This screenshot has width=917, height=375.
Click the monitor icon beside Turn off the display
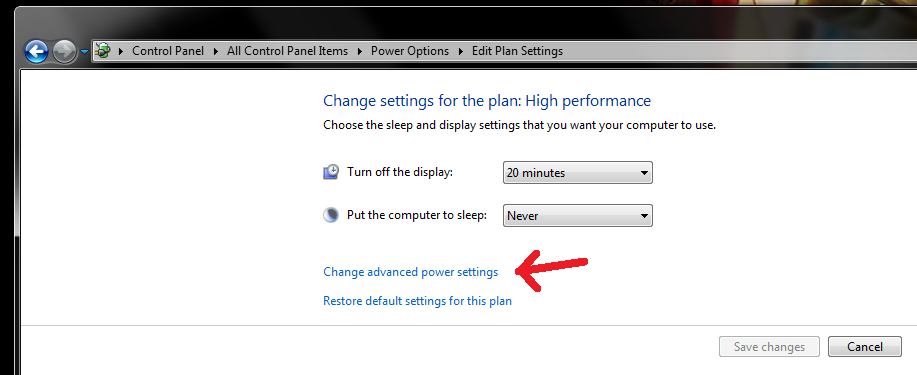(331, 172)
